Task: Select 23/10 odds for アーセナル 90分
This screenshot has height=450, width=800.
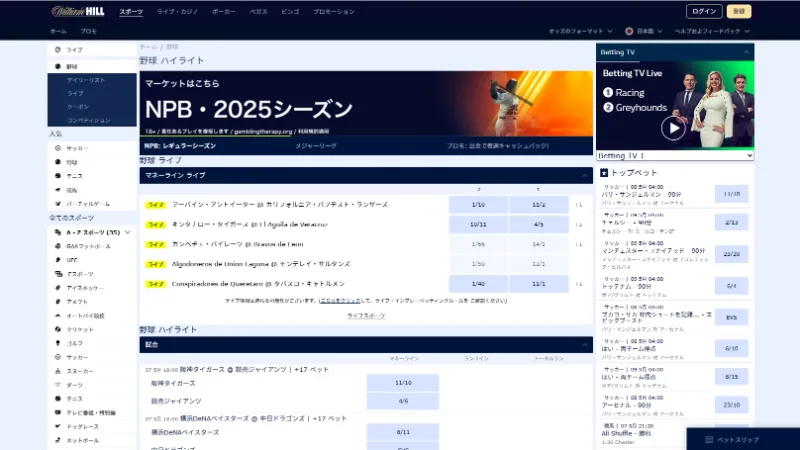Action: click(731, 405)
